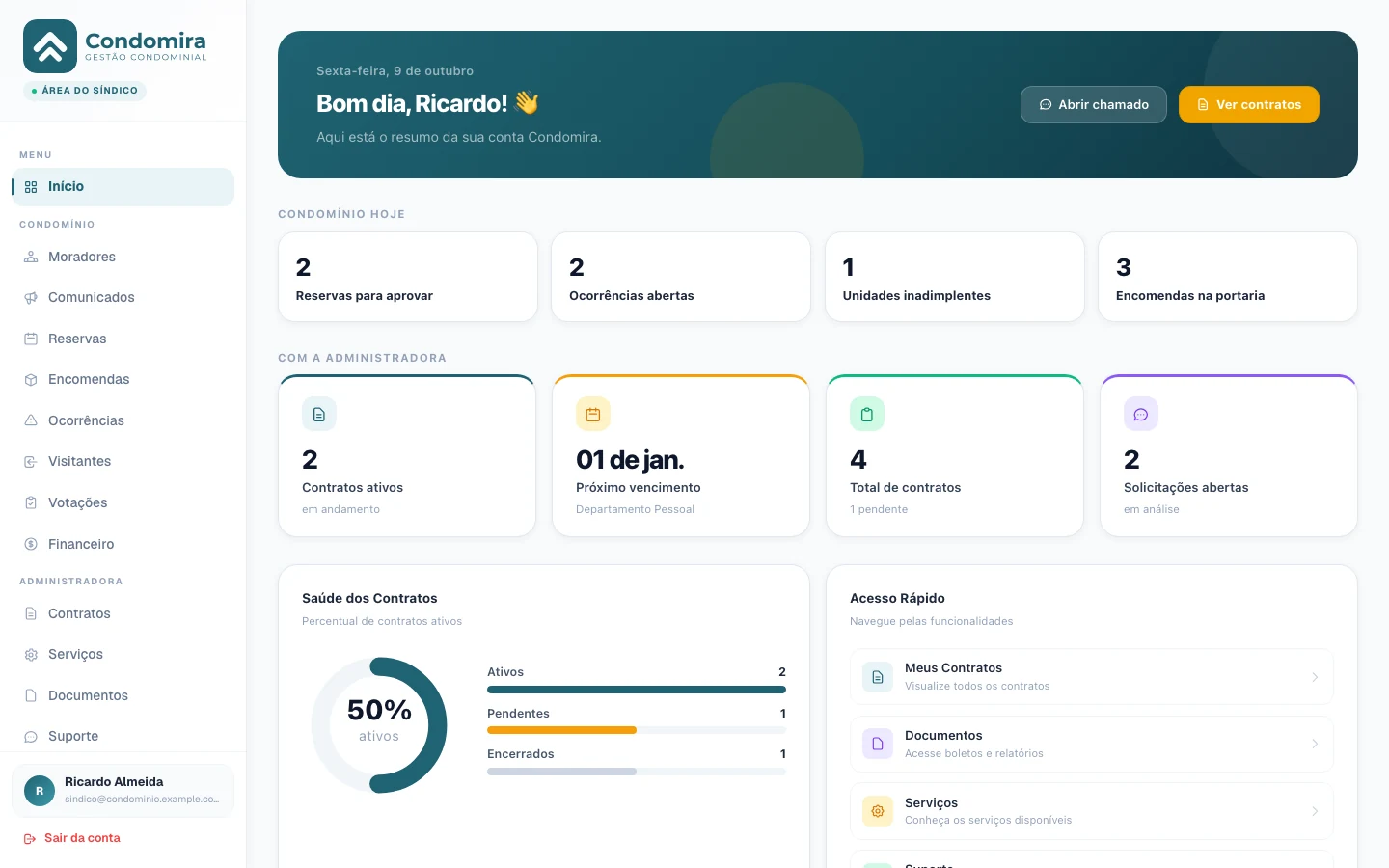The width and height of the screenshot is (1389, 868).
Task: Click the 50% ativos donut chart
Action: 379,725
